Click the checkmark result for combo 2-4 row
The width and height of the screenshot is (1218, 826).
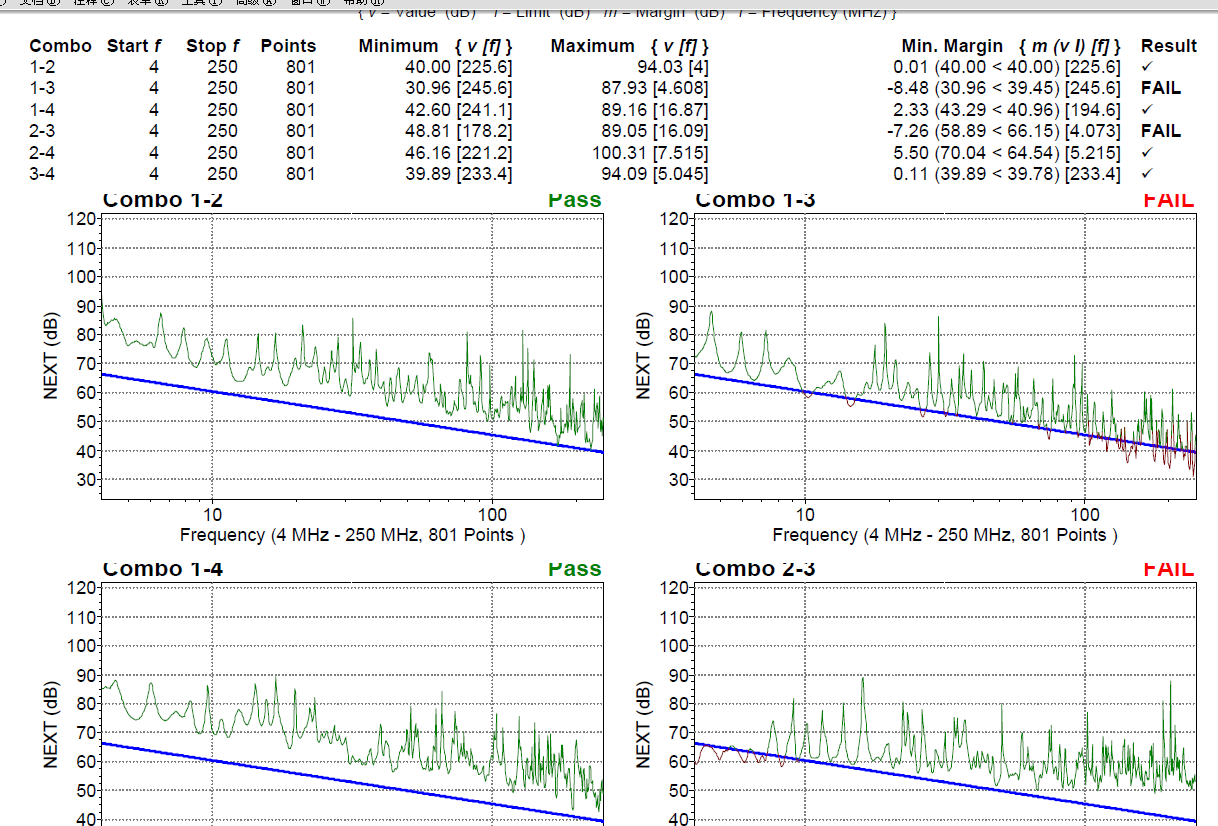(x=1147, y=153)
